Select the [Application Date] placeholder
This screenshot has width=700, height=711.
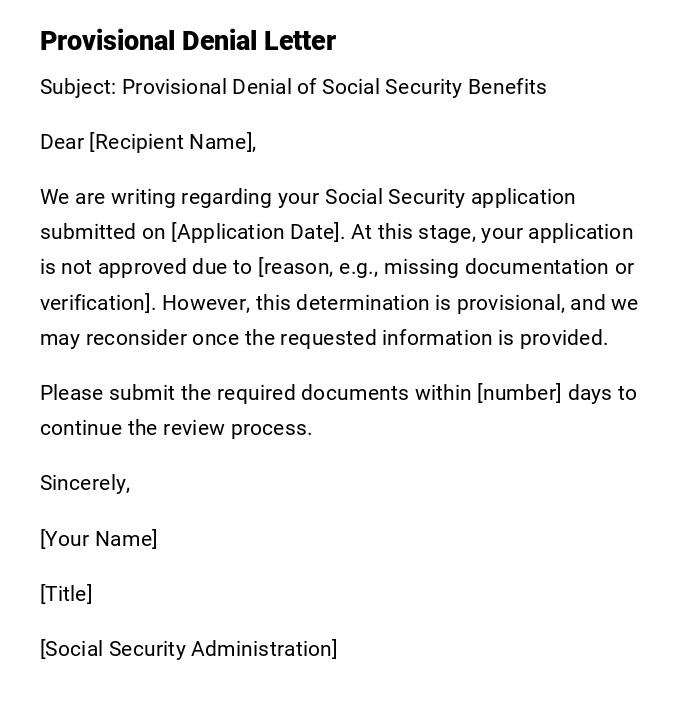click(x=257, y=232)
